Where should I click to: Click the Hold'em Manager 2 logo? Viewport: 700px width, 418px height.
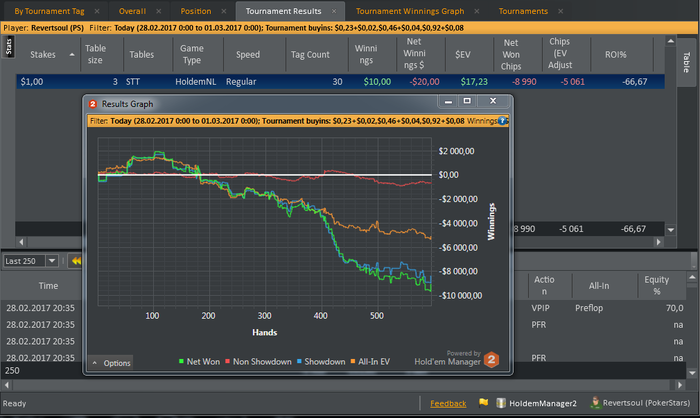pyautogui.click(x=491, y=360)
